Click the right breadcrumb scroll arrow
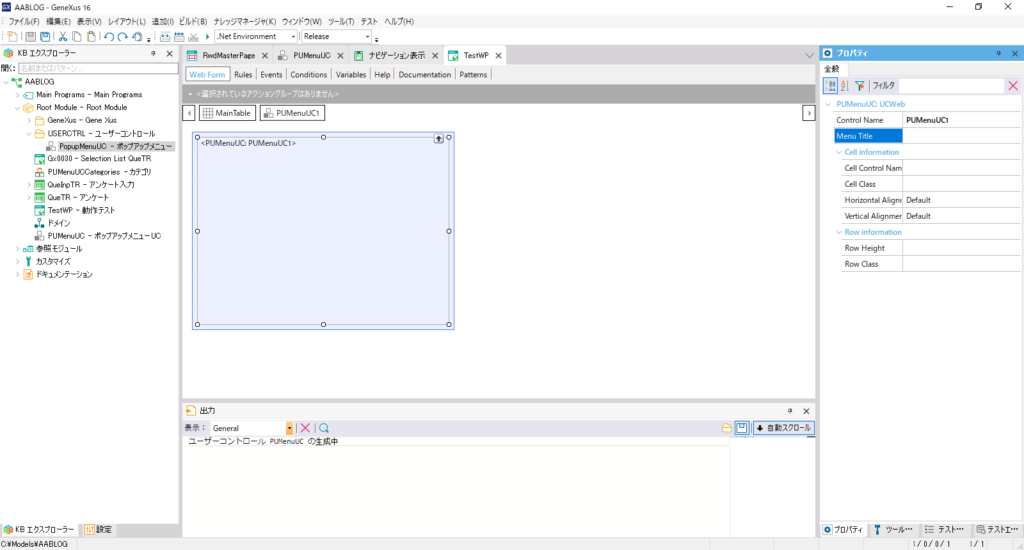This screenshot has height=550, width=1024. [x=808, y=113]
